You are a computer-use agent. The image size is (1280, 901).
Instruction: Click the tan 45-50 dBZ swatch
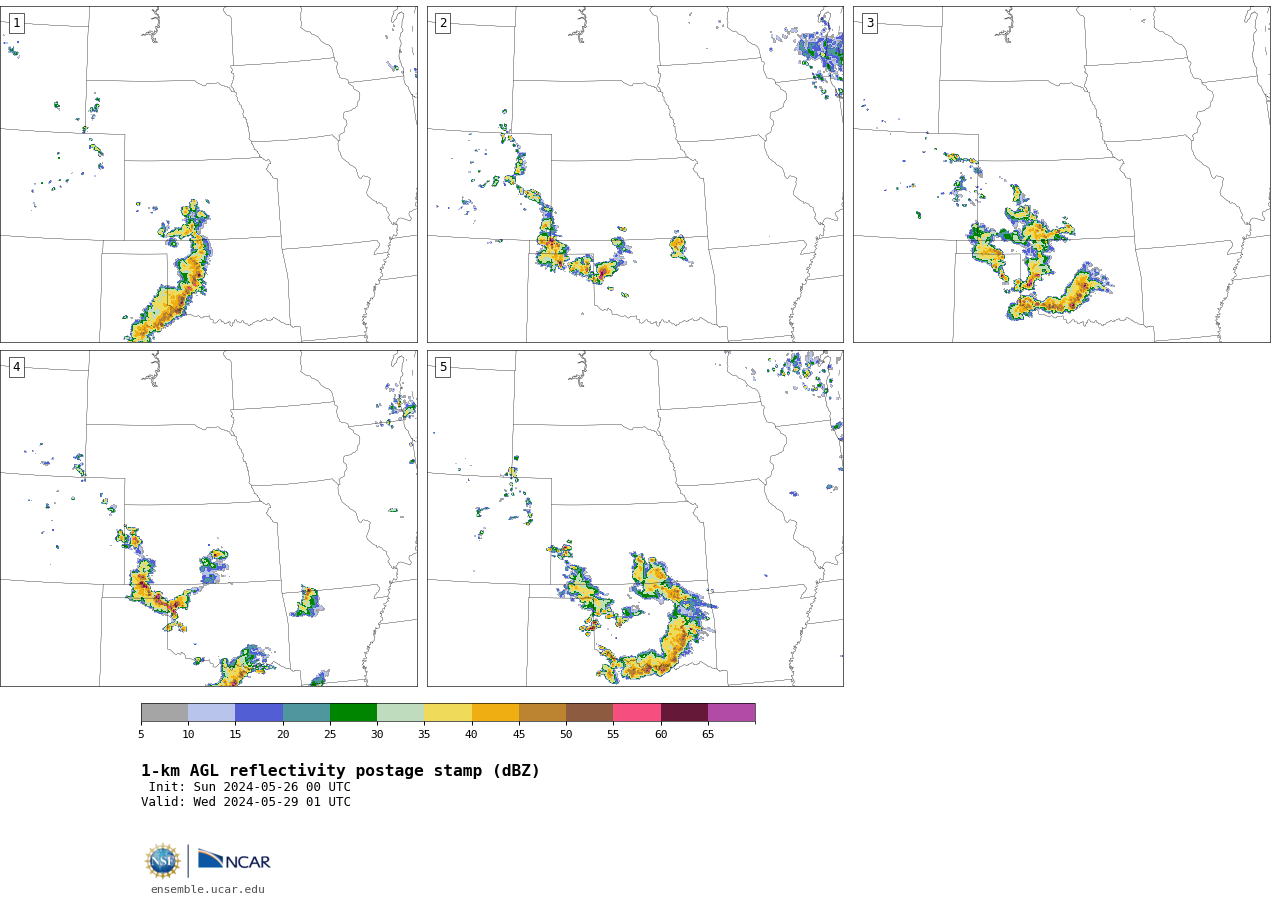pos(543,713)
